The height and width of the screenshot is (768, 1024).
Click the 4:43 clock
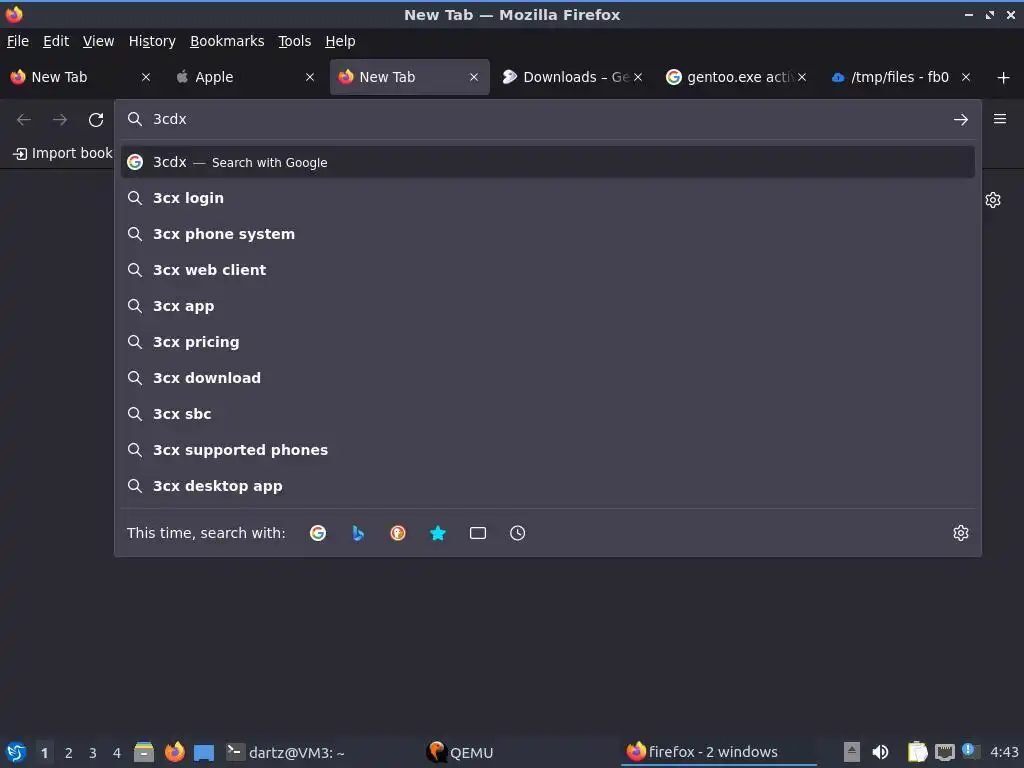(x=1004, y=752)
